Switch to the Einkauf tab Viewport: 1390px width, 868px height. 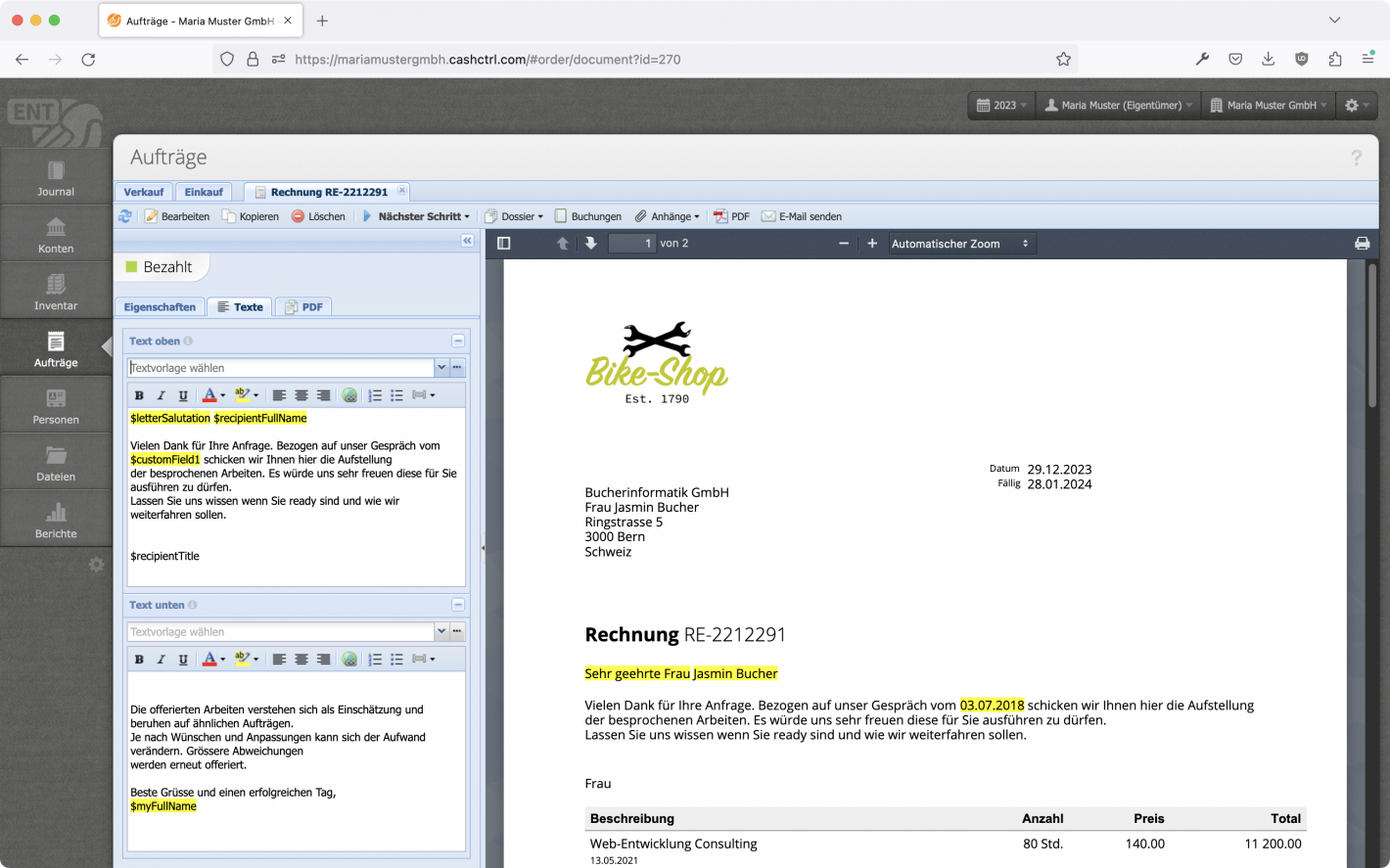(204, 191)
